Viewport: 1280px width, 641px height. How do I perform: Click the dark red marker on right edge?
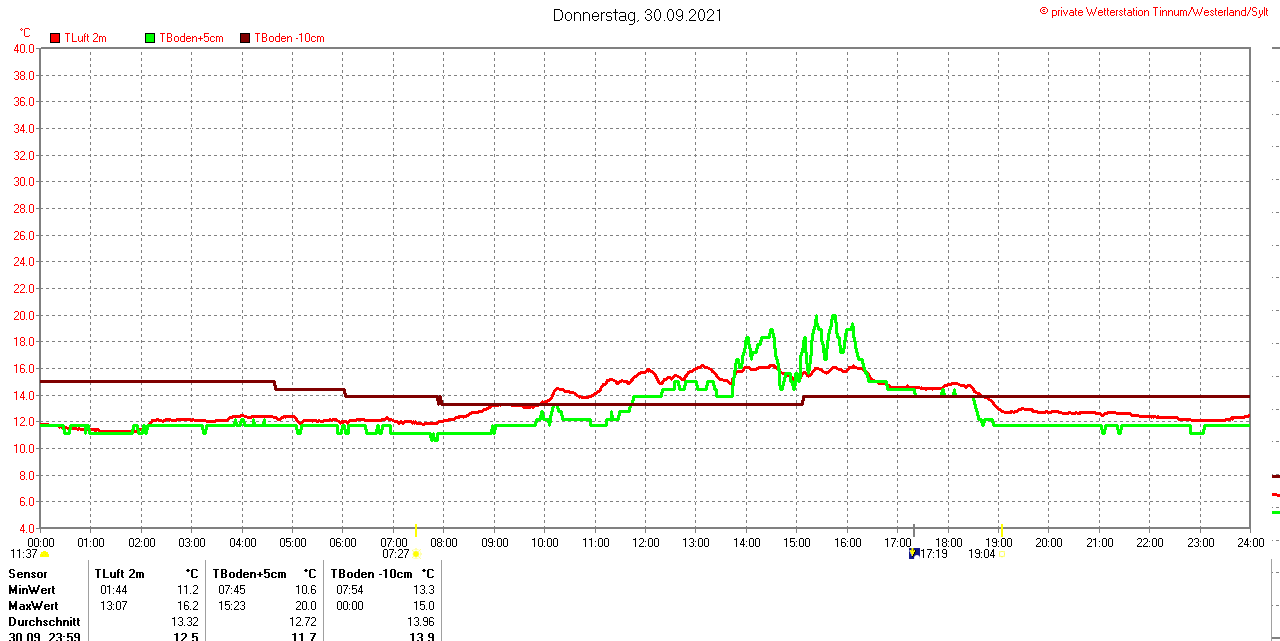(x=1275, y=476)
